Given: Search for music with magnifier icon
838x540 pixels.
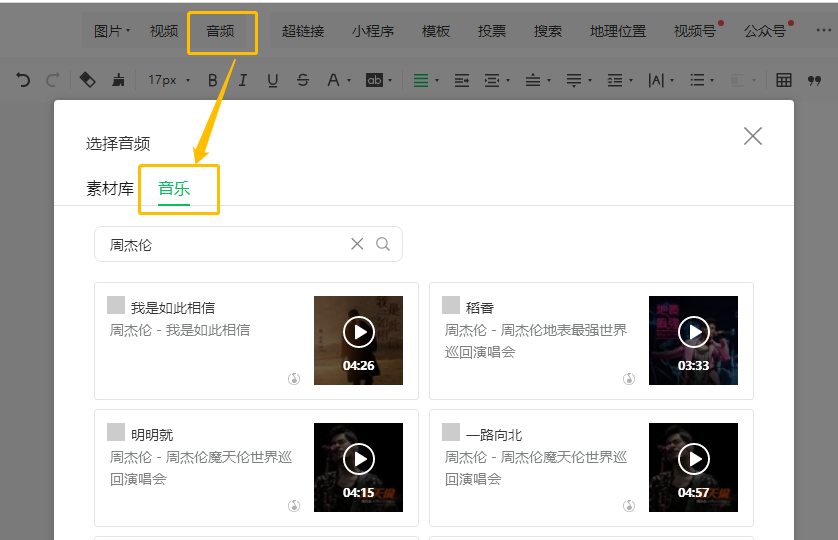Looking at the screenshot, I should coord(383,244).
